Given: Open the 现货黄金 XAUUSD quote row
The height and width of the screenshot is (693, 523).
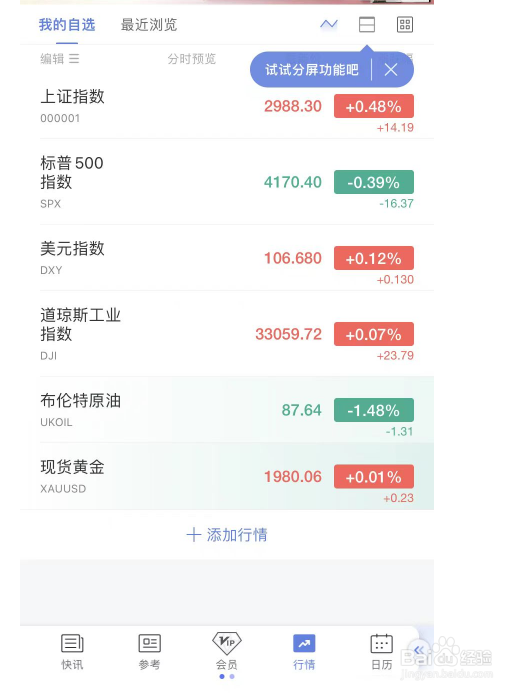Looking at the screenshot, I should 227,476.
